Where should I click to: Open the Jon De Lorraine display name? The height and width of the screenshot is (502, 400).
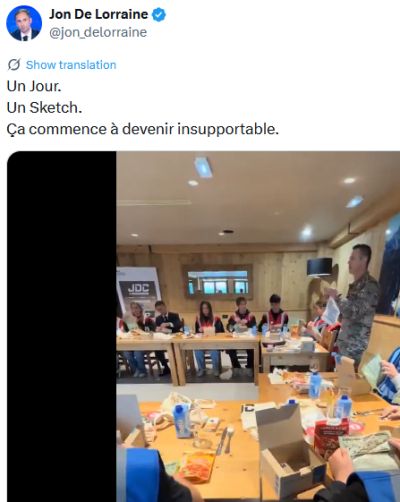(x=98, y=14)
